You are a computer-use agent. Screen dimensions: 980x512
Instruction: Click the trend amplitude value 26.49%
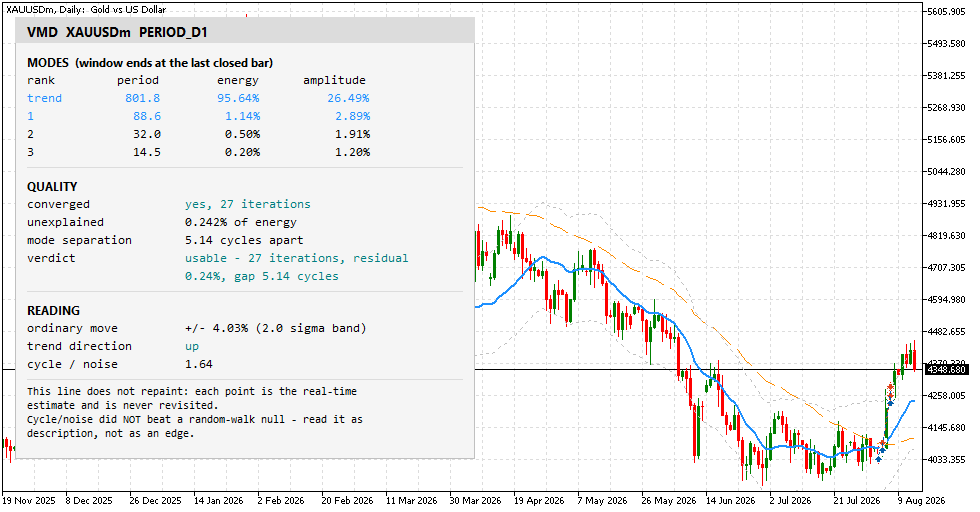point(349,98)
